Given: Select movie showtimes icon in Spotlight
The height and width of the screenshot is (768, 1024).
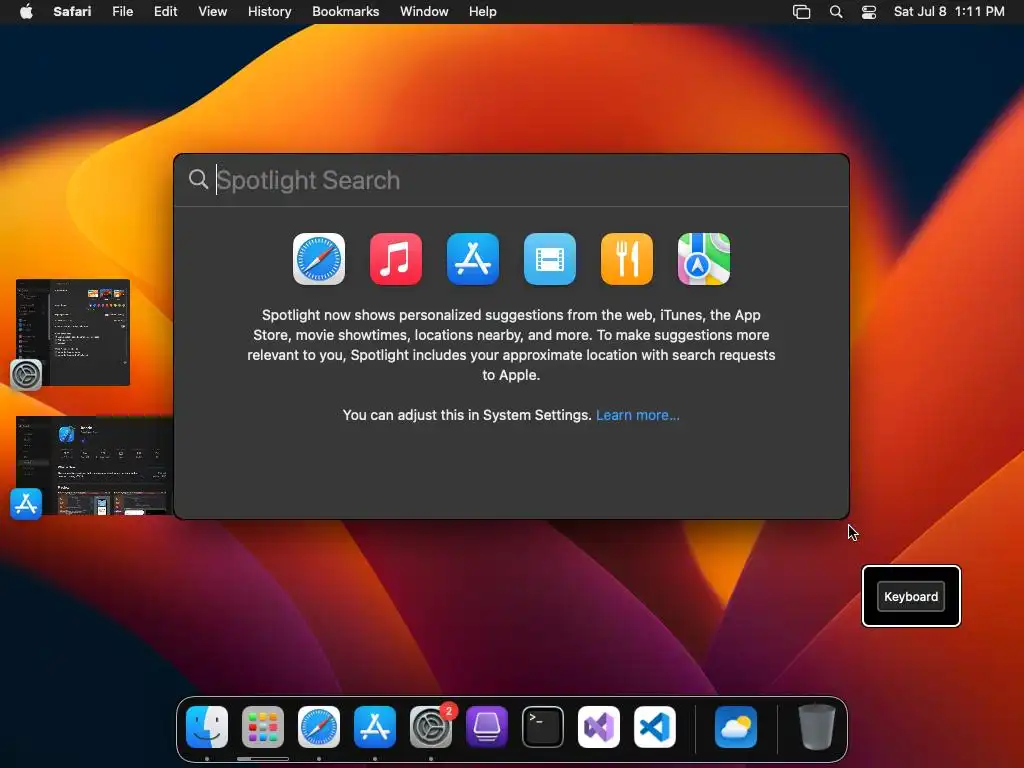Looking at the screenshot, I should point(550,259).
